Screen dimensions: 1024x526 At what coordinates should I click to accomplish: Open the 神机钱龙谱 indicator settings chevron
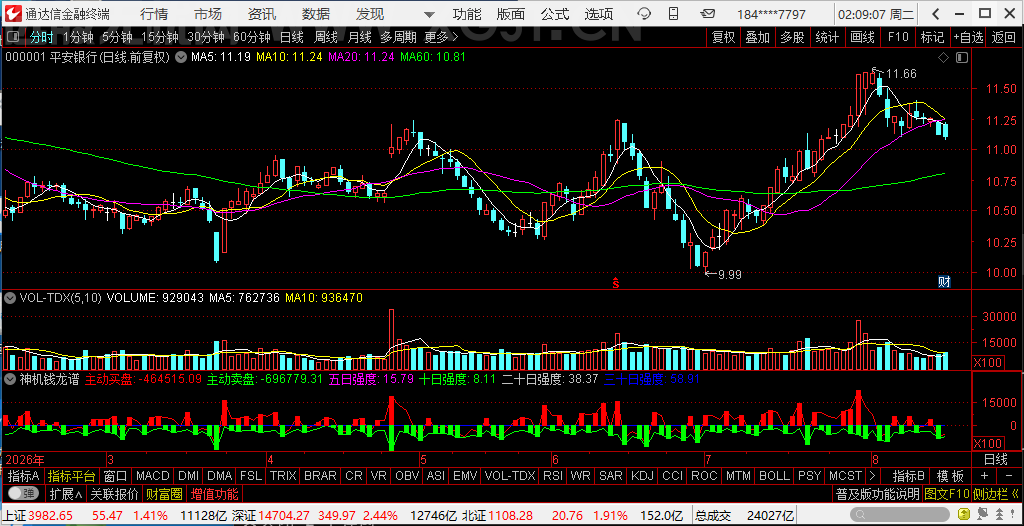[x=10, y=379]
